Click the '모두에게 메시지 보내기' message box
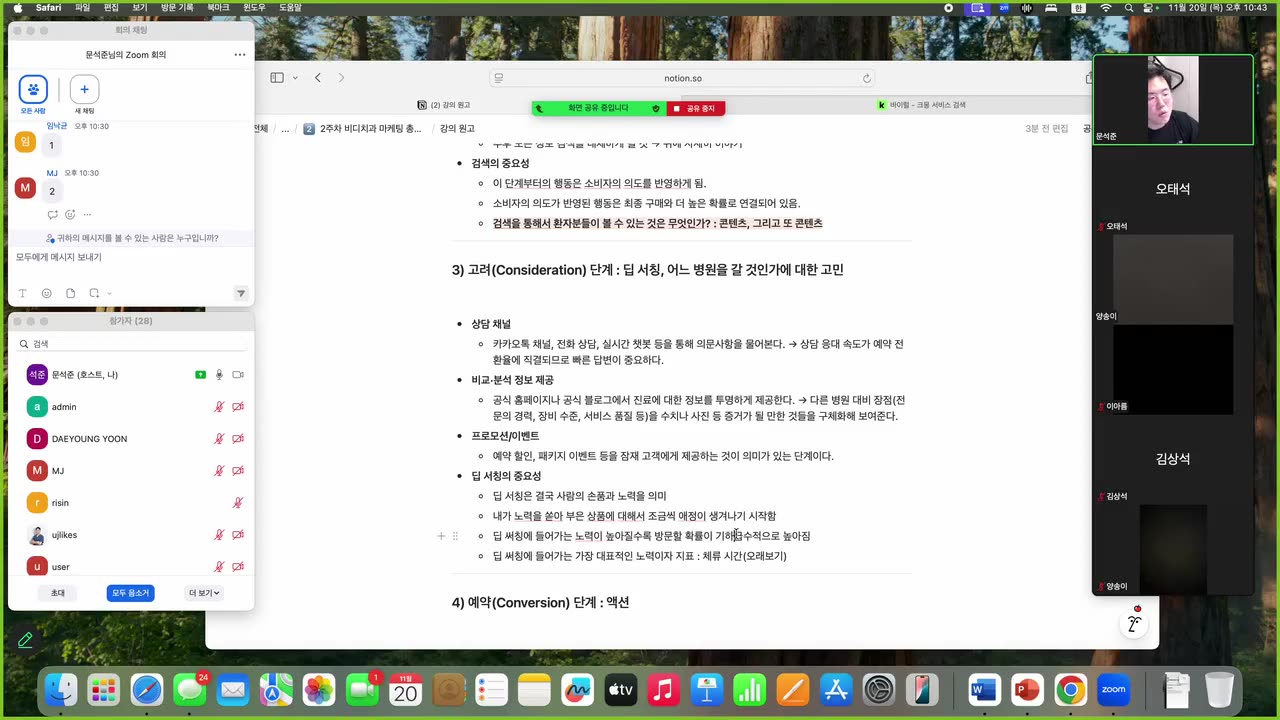 (x=131, y=258)
